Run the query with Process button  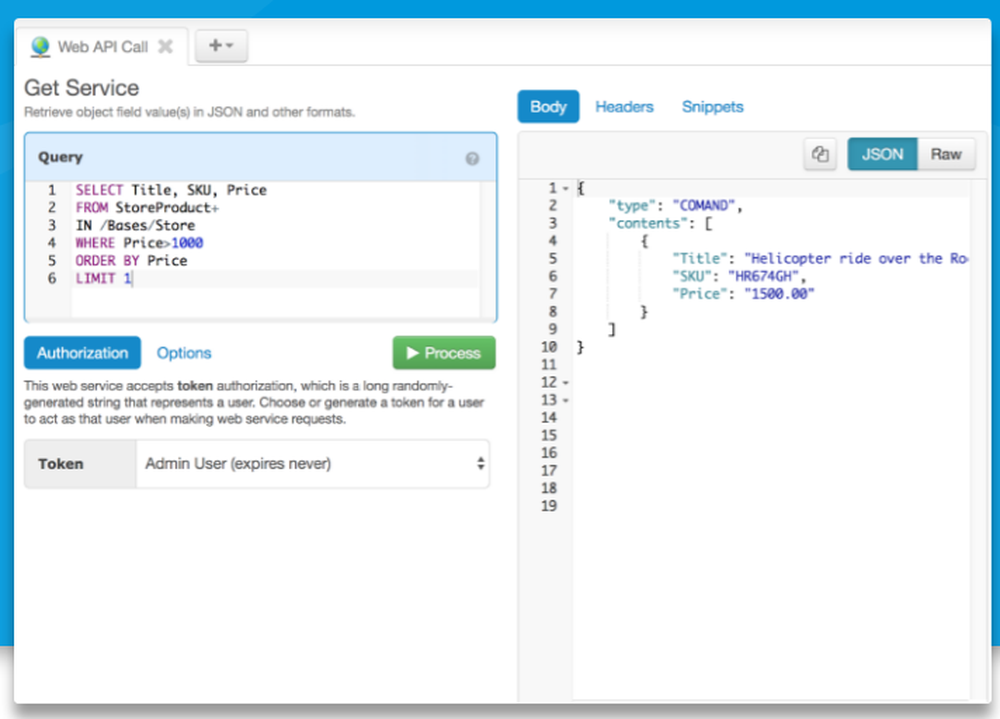pyautogui.click(x=444, y=353)
